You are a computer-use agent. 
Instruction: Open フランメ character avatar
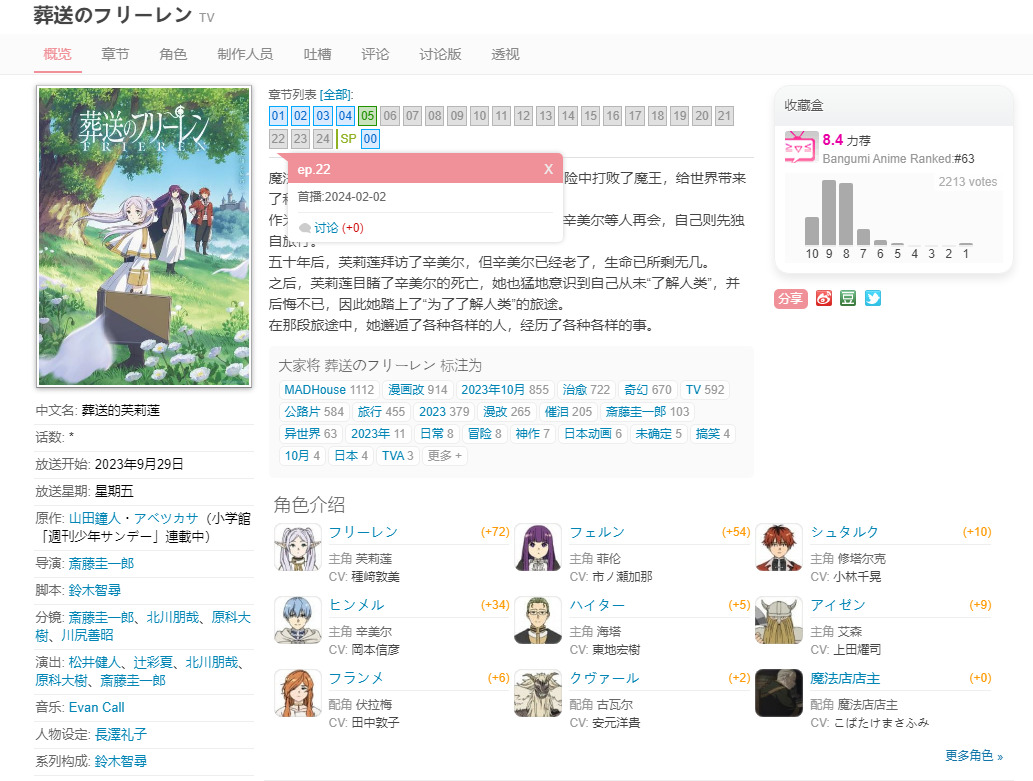click(x=297, y=693)
